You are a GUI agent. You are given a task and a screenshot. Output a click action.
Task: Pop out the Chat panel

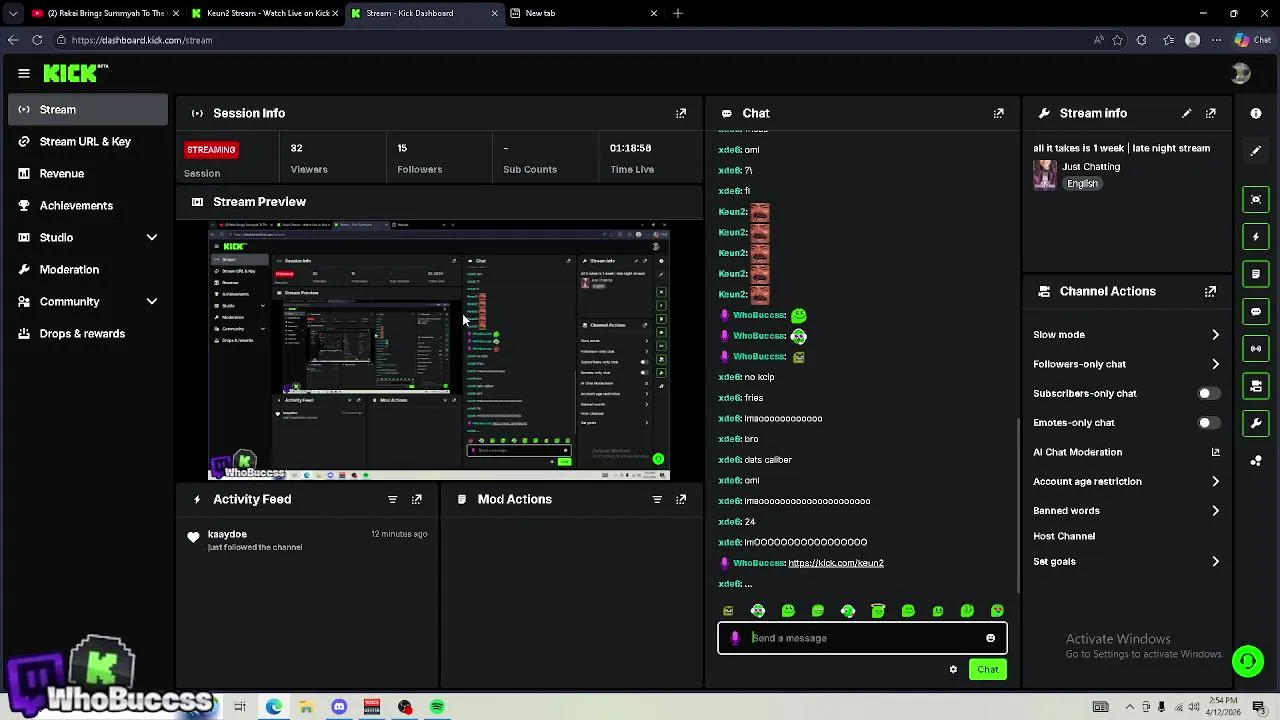click(x=998, y=114)
